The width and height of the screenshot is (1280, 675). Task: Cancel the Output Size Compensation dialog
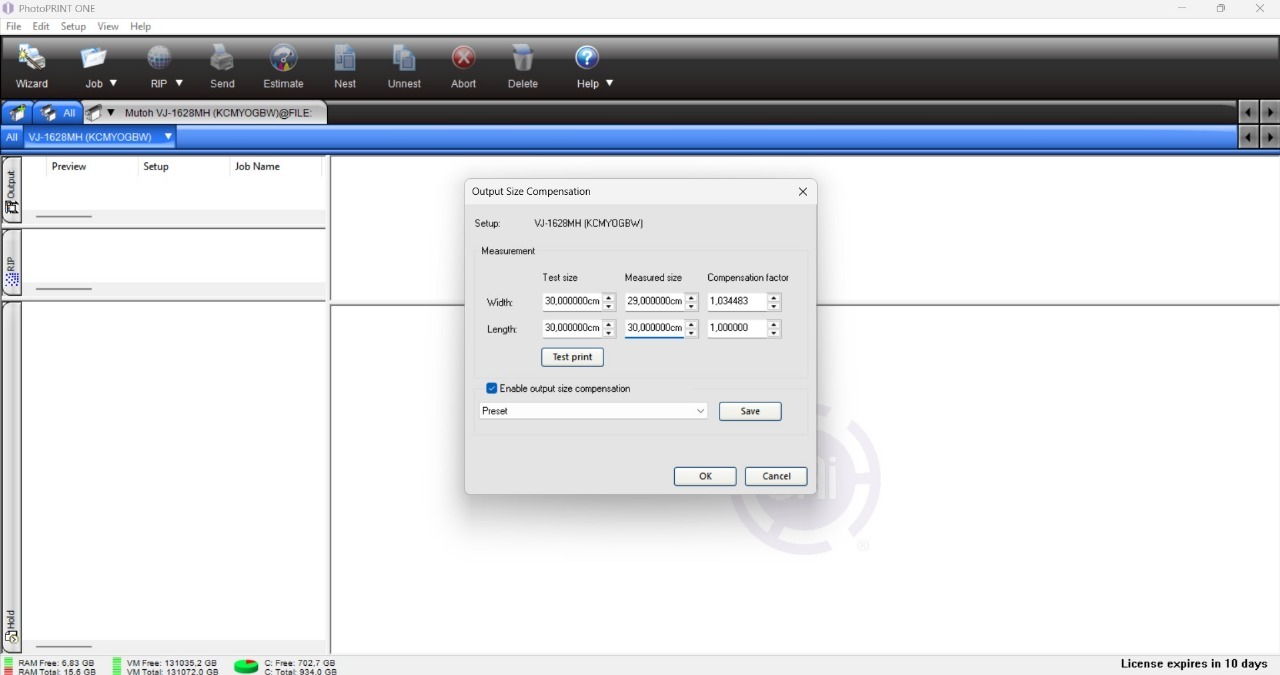point(776,476)
